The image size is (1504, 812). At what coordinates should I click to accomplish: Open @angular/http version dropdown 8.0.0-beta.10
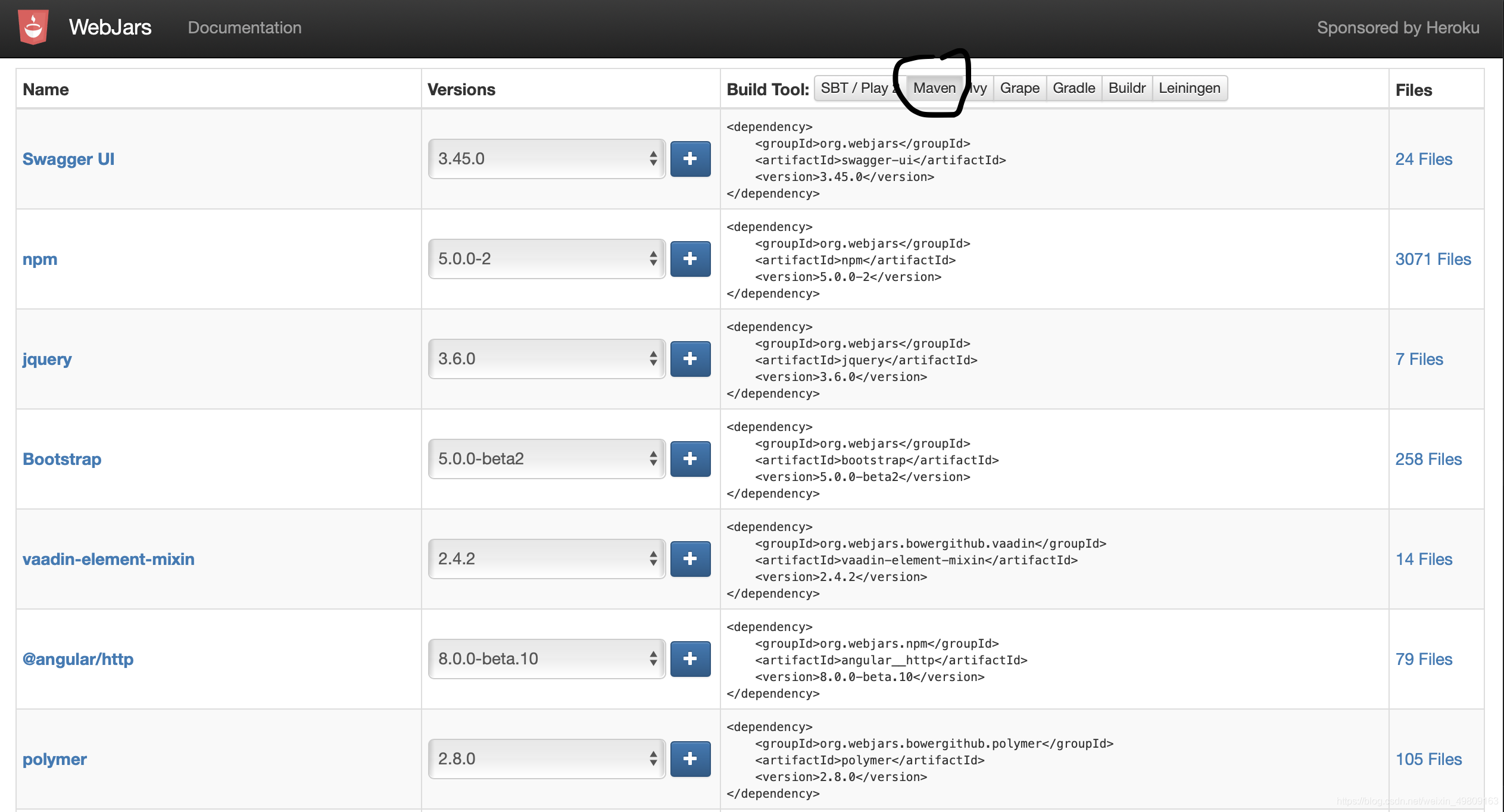(x=547, y=659)
